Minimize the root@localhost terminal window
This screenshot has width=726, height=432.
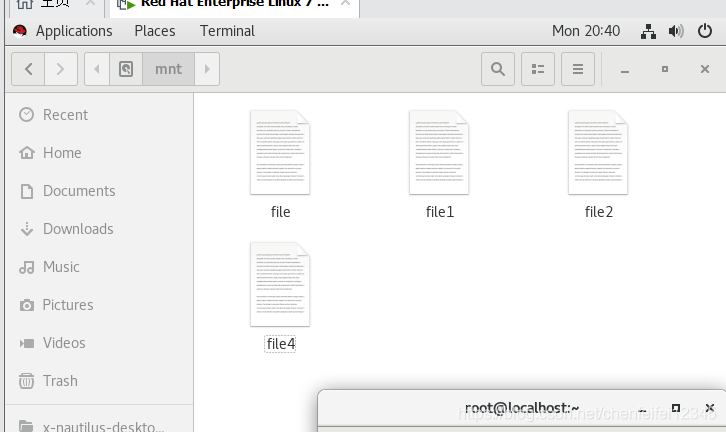point(642,409)
